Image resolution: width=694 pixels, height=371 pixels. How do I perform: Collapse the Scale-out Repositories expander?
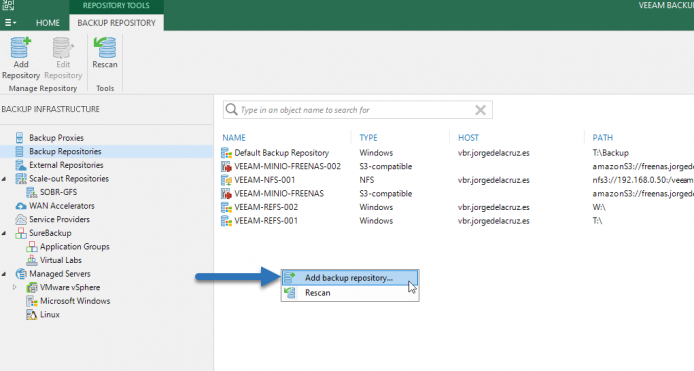(4, 179)
